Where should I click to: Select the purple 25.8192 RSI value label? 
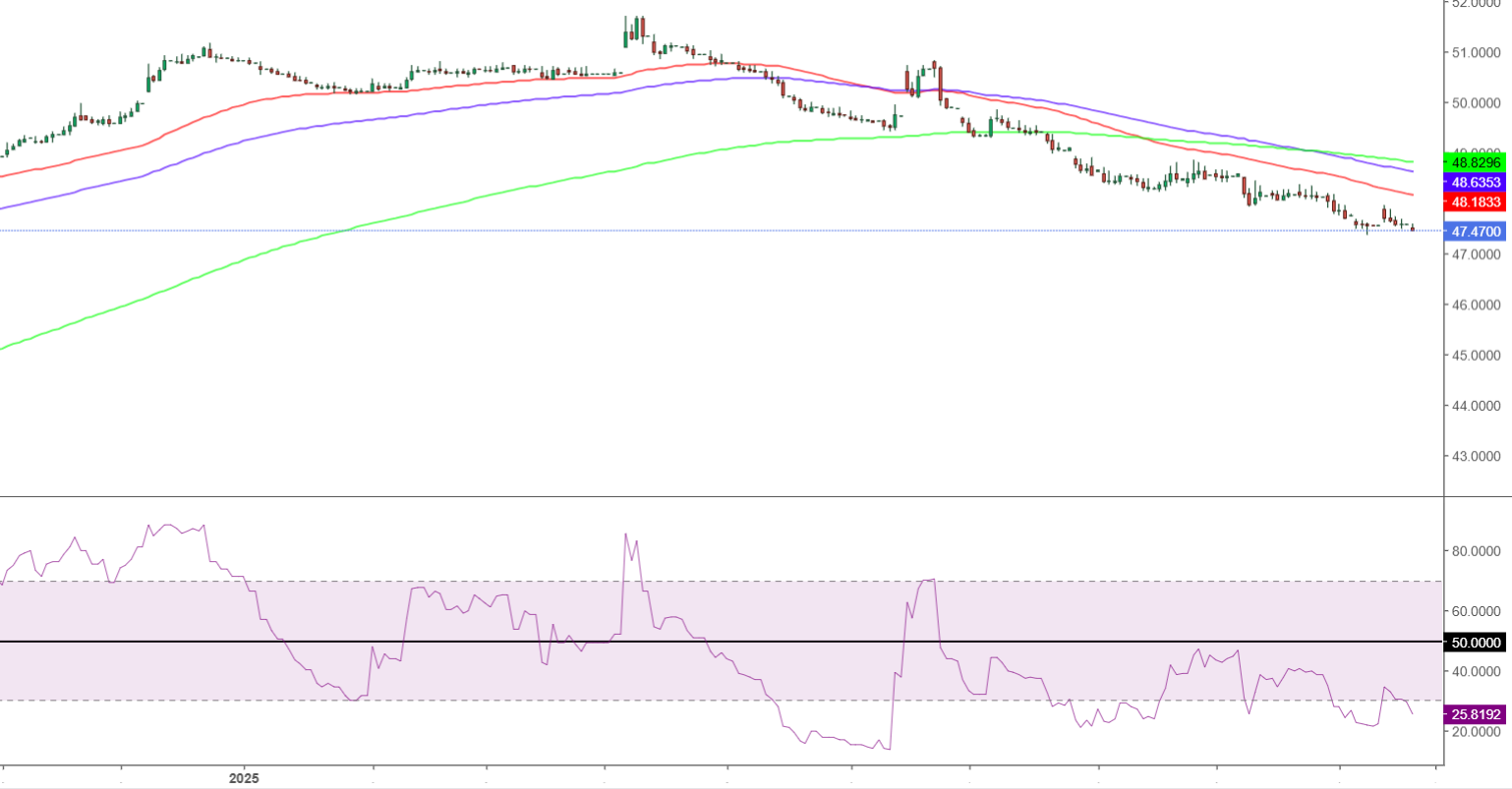pyautogui.click(x=1476, y=715)
